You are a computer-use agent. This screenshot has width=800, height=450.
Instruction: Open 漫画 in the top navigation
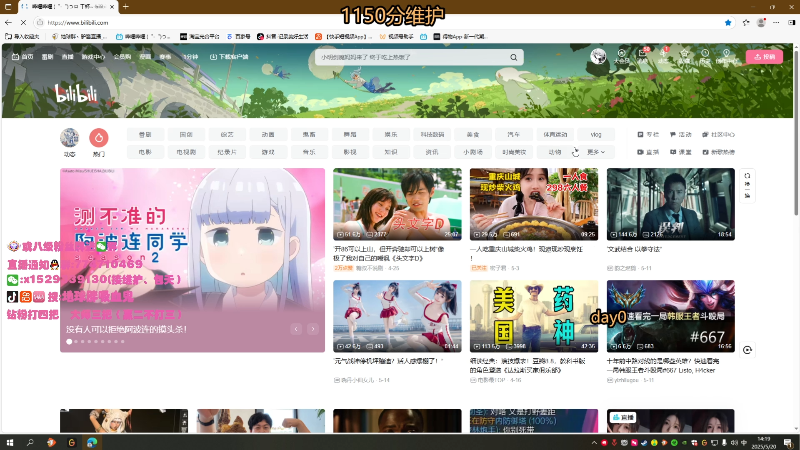(145, 57)
